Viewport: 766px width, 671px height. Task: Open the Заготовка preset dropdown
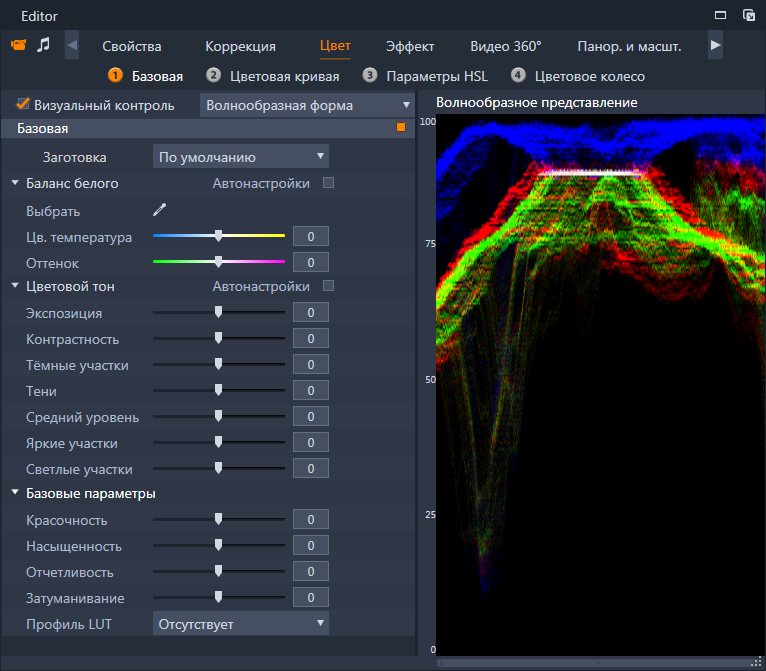pyautogui.click(x=241, y=157)
